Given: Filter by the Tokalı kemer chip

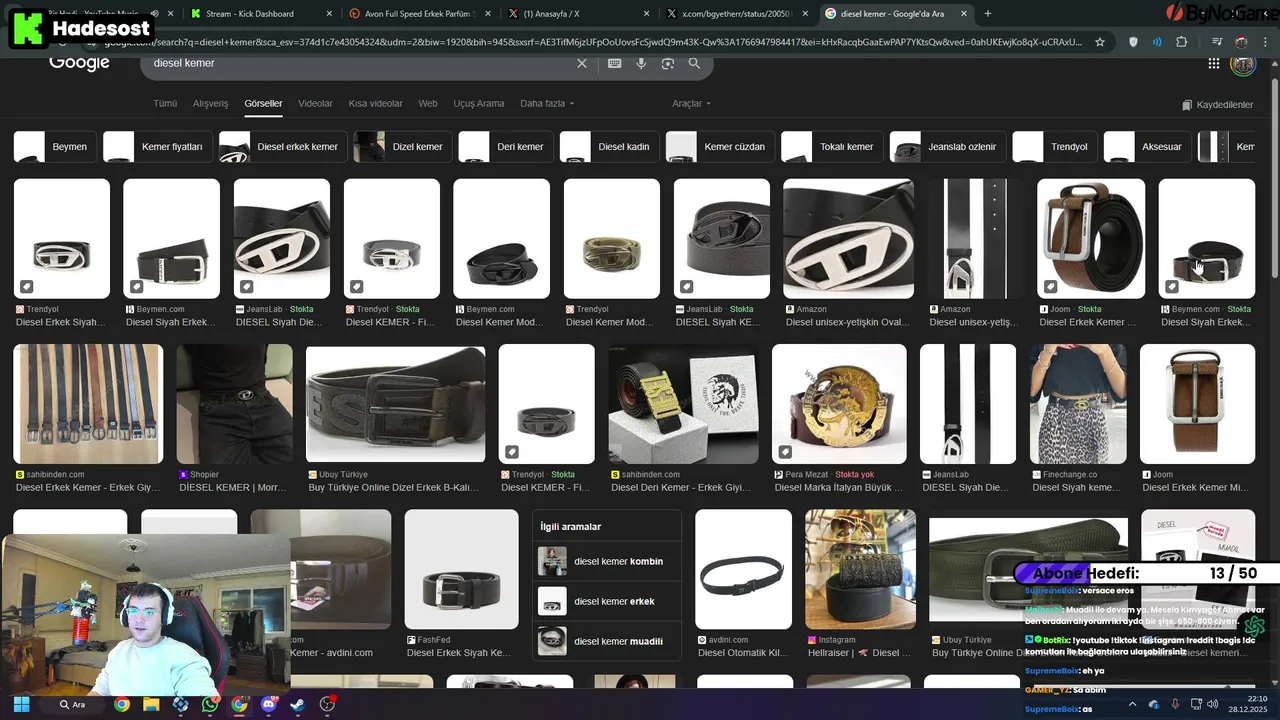Looking at the screenshot, I should (832, 146).
